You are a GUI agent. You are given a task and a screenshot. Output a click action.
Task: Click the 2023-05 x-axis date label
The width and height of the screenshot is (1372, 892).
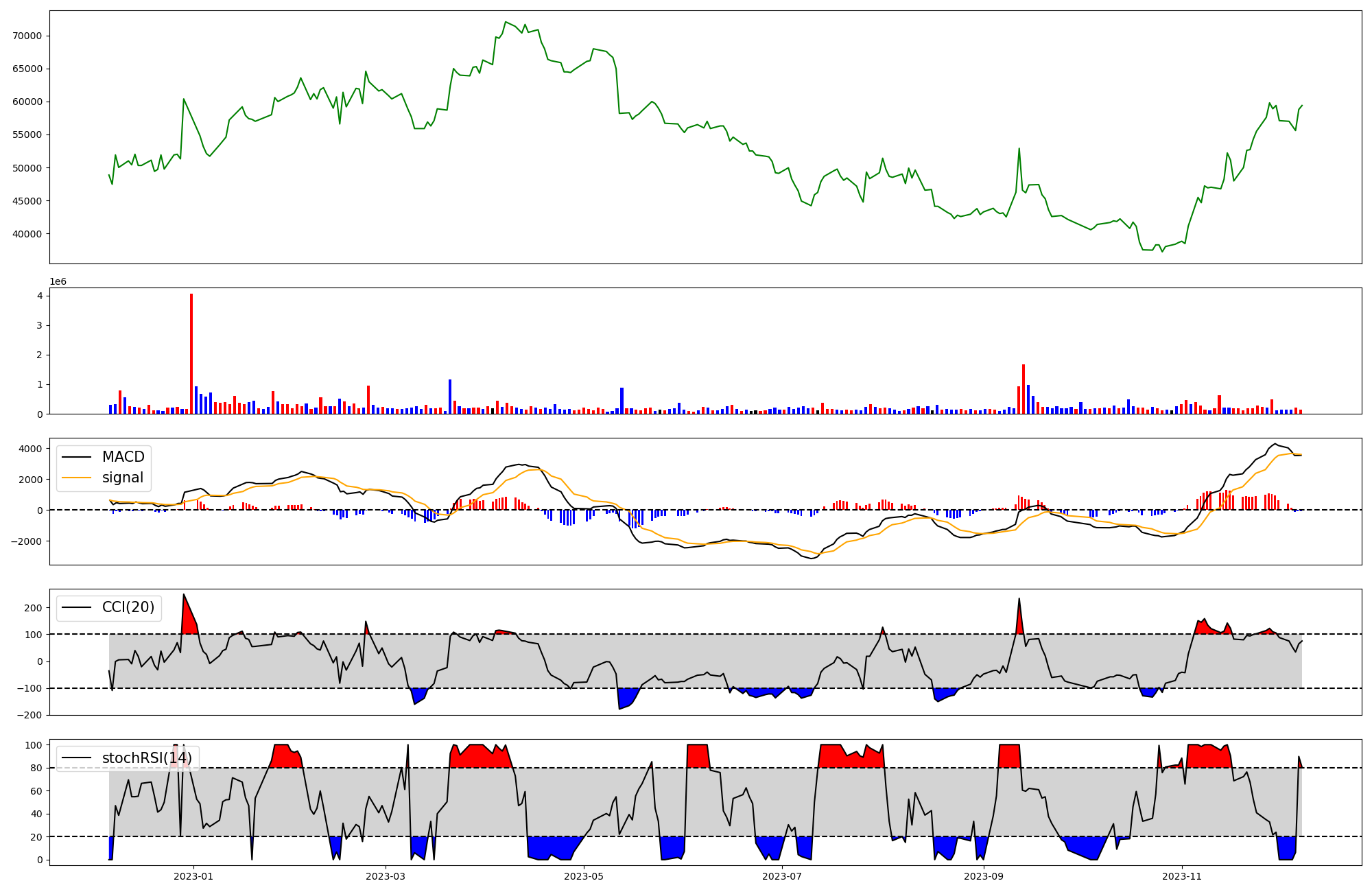click(x=584, y=876)
